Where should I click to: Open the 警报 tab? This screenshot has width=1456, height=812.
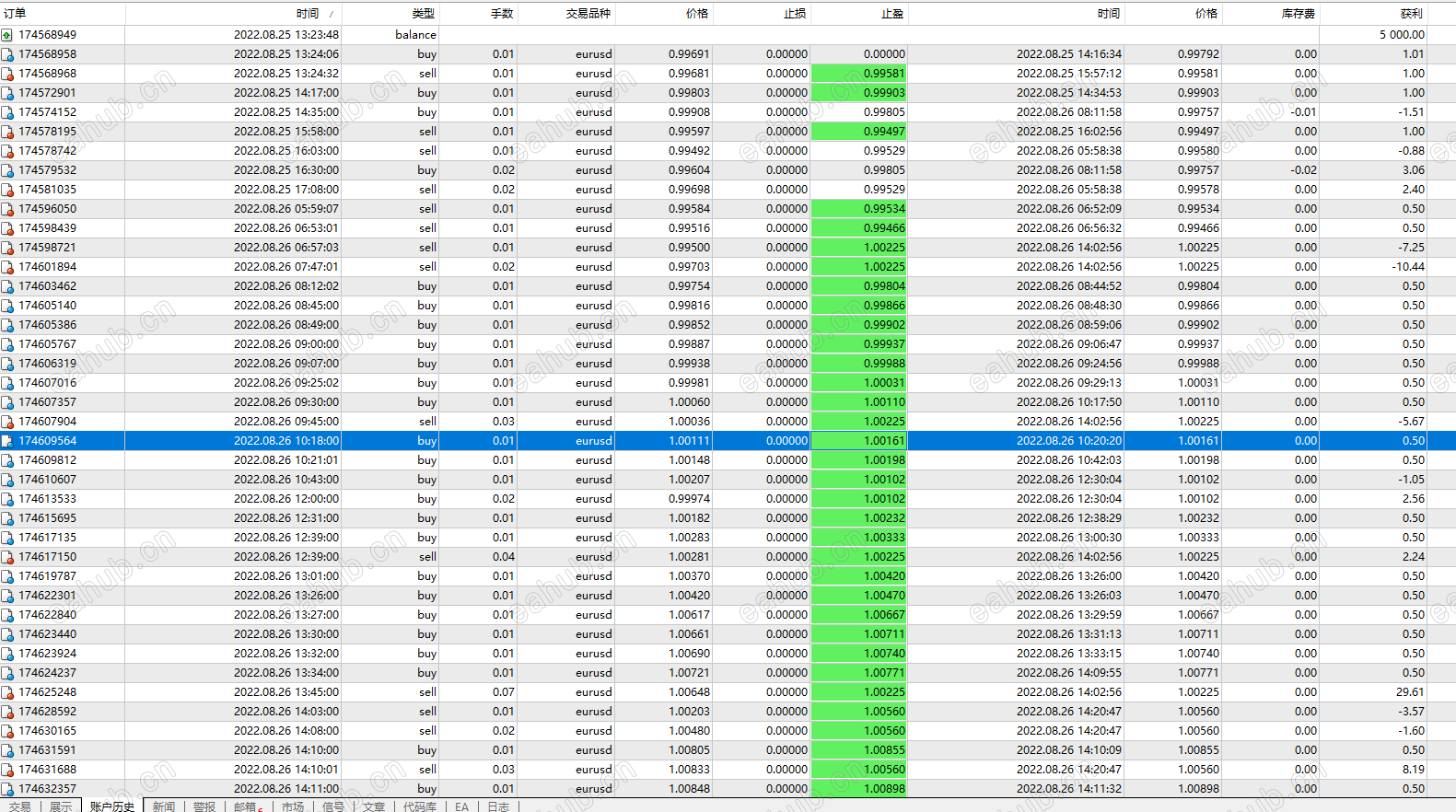point(204,806)
